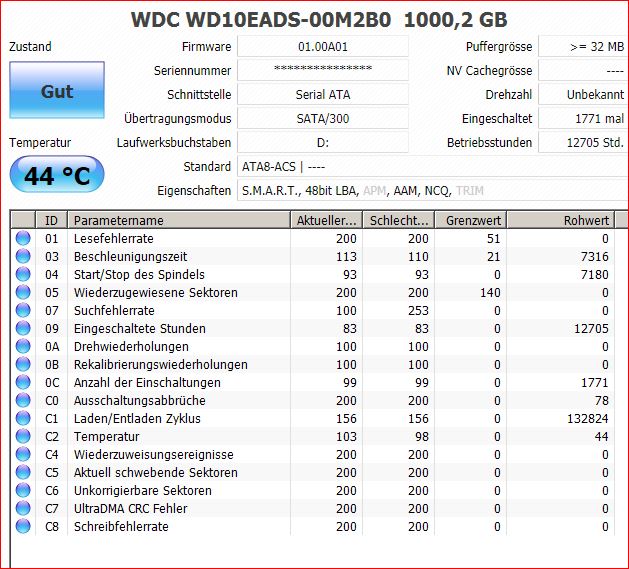Click the status orb for Wiederzuweisungsereignisse
The width and height of the screenshot is (629, 569).
[x=23, y=454]
